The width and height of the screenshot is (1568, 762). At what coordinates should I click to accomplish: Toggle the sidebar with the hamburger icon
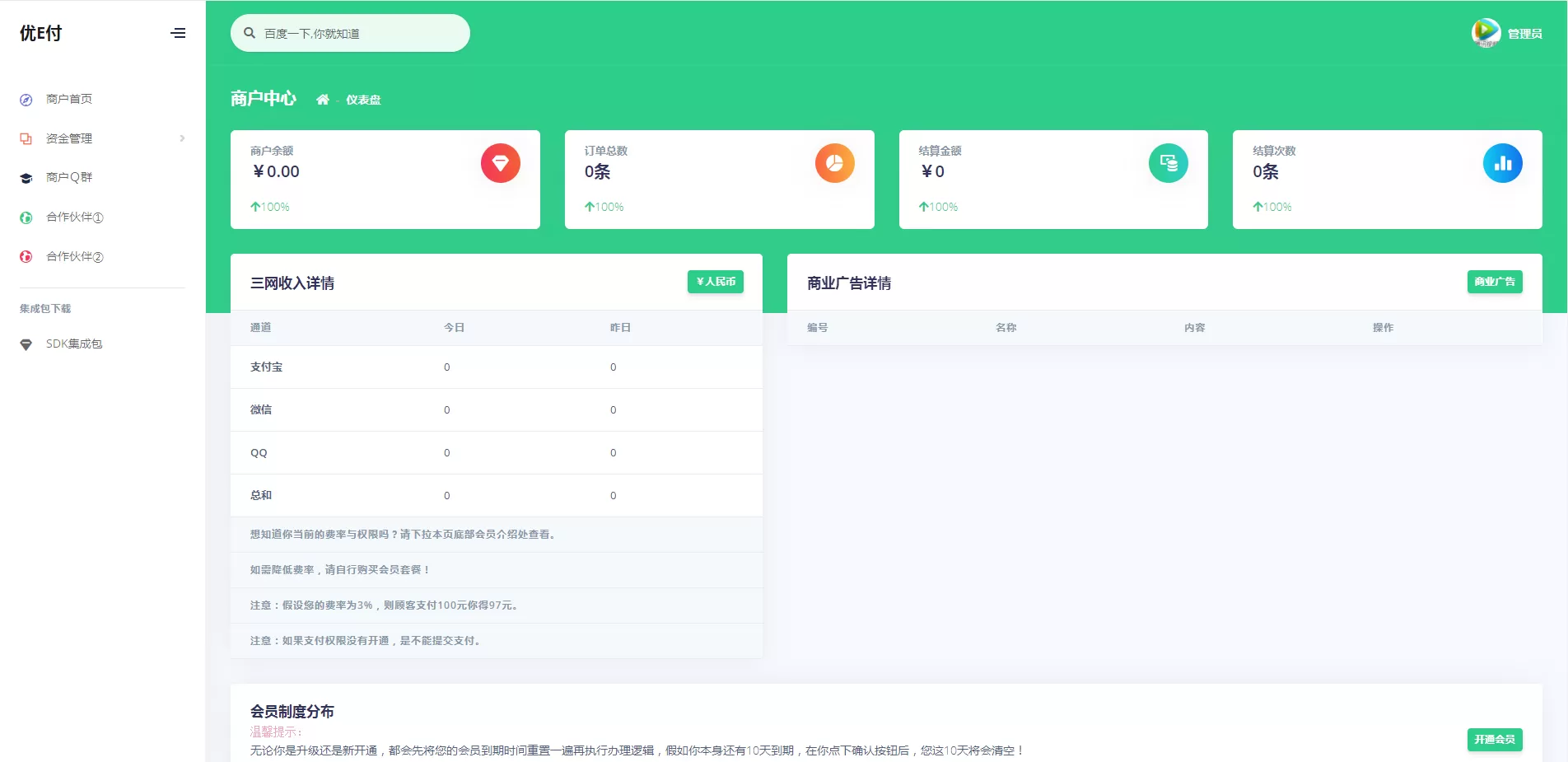[178, 33]
